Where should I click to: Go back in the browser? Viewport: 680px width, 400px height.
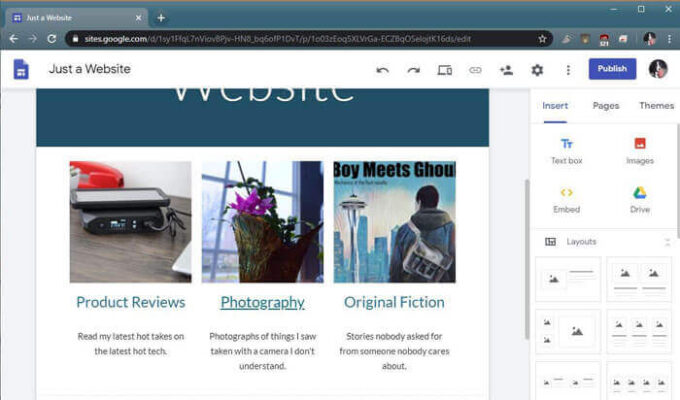click(x=14, y=39)
